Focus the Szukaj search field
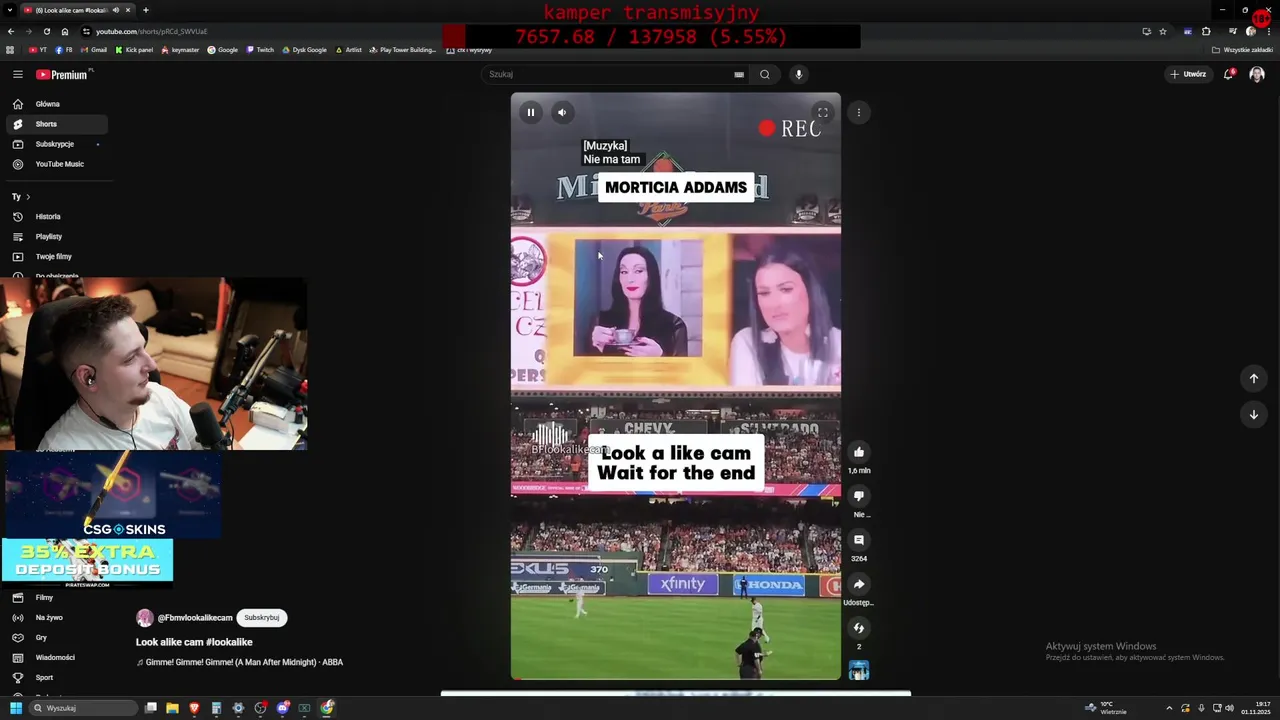Image resolution: width=1280 pixels, height=720 pixels. [608, 74]
